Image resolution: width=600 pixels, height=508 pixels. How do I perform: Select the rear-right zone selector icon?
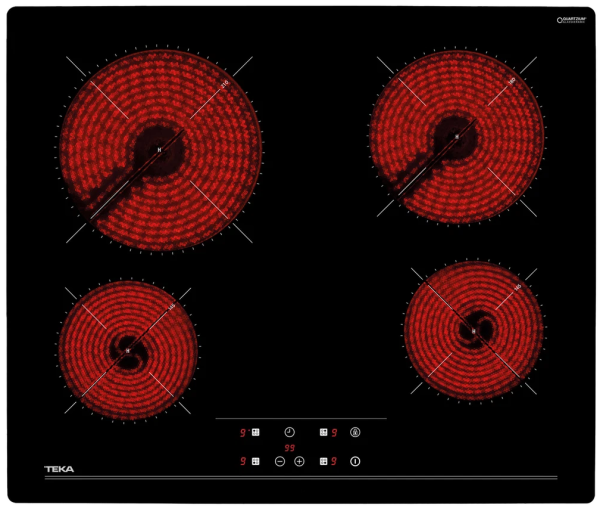click(323, 433)
